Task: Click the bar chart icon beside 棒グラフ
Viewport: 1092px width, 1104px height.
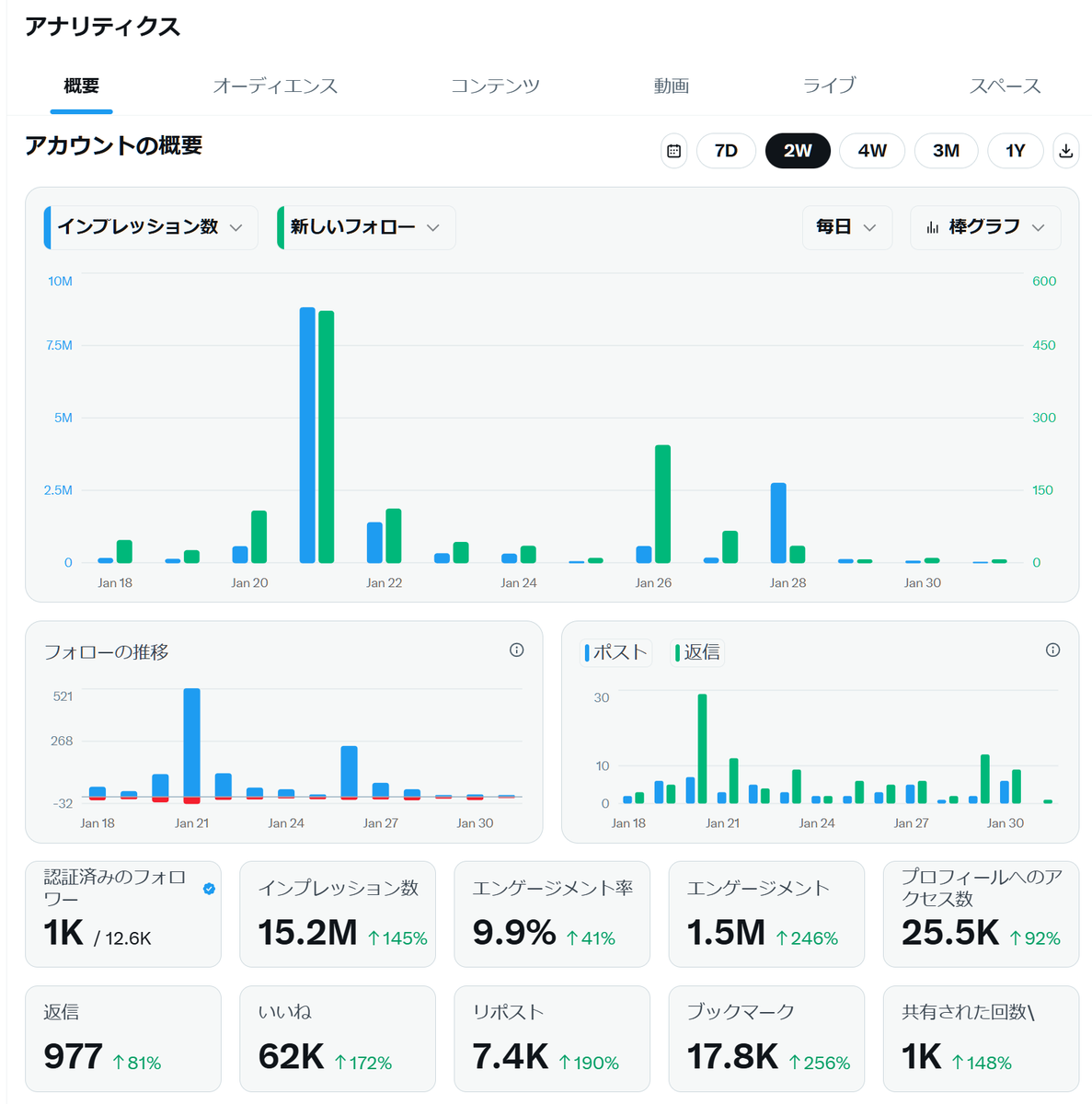Action: click(x=933, y=227)
